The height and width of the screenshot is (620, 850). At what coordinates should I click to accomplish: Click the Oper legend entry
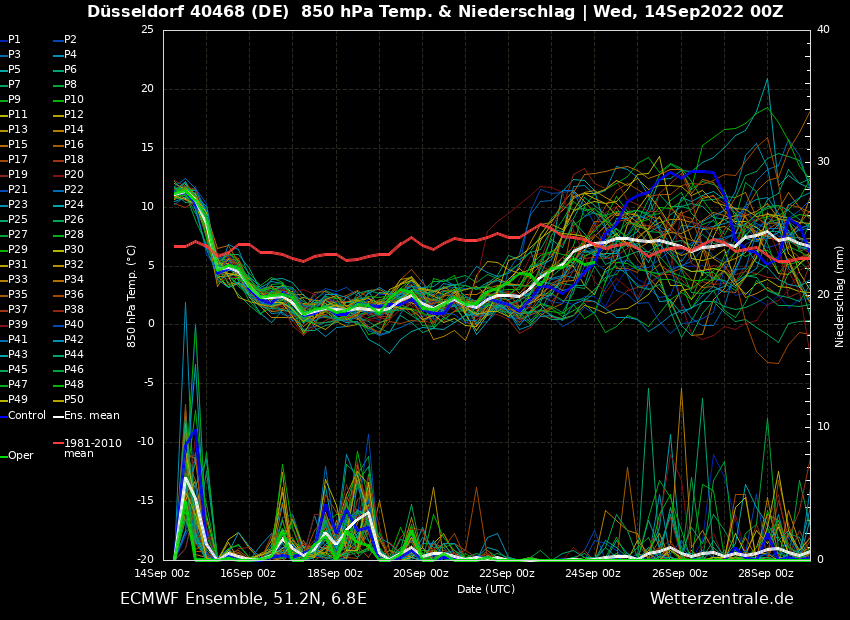click(x=20, y=456)
